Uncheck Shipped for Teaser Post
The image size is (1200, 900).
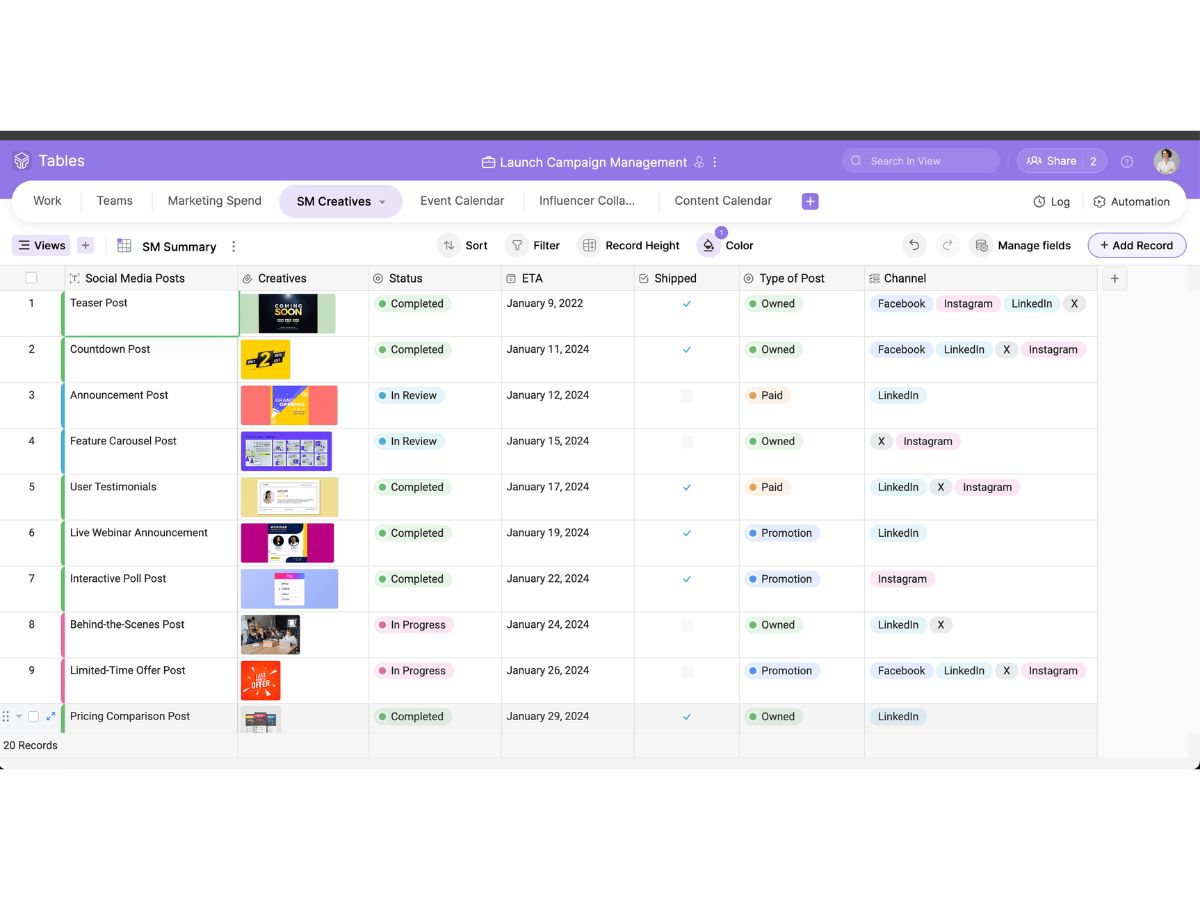coord(687,304)
